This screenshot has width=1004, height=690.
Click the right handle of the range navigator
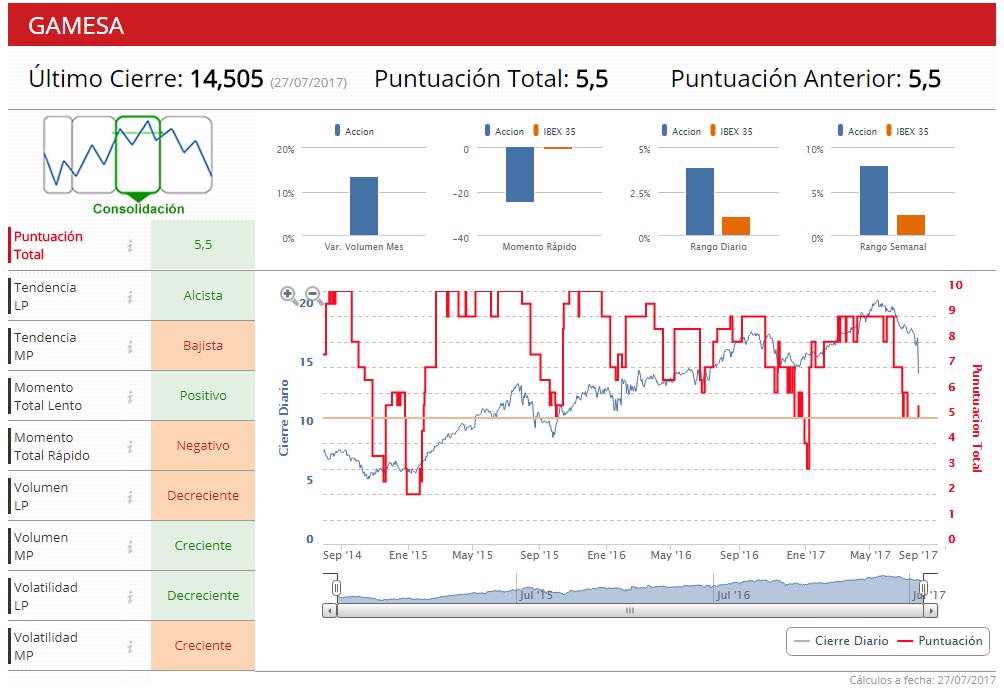point(923,588)
